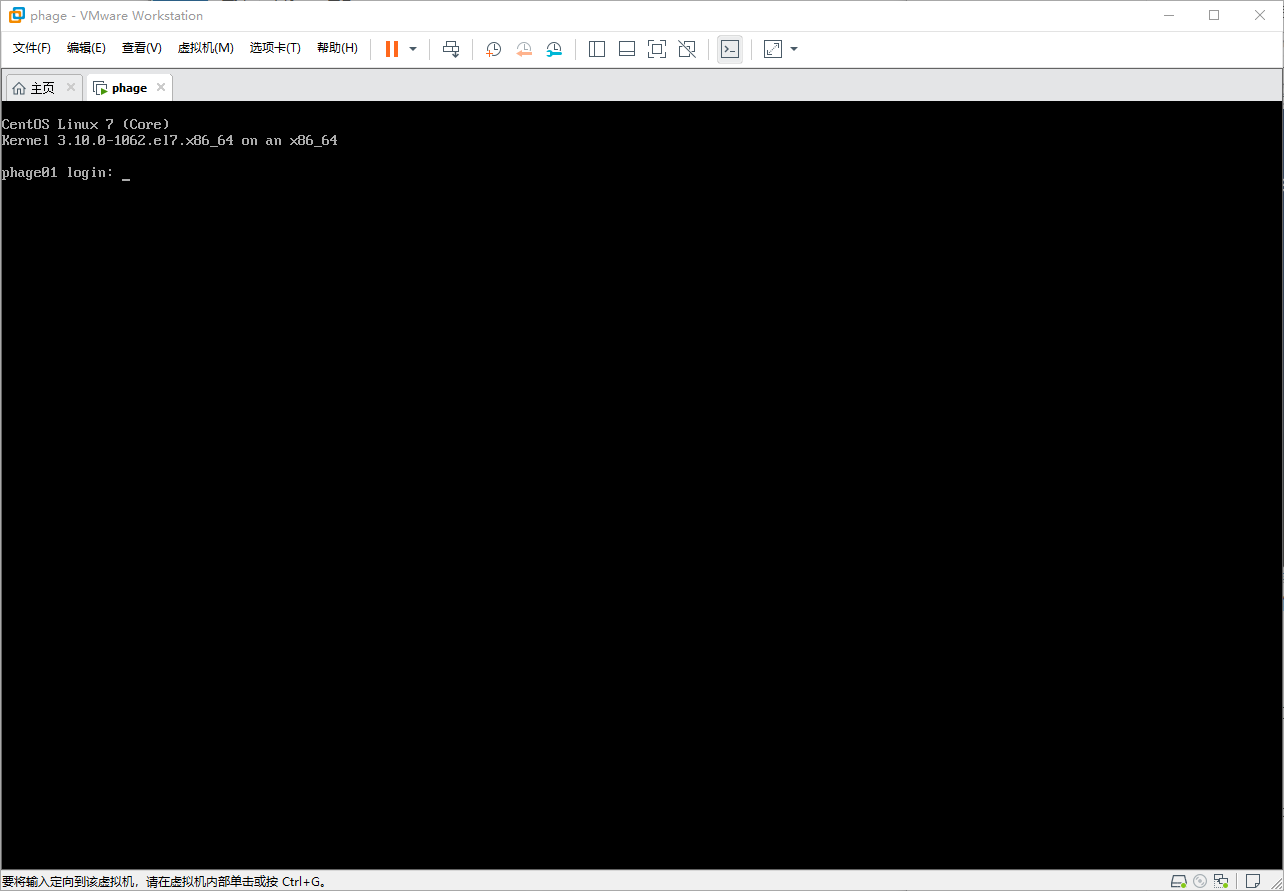Screen dimensions: 1284x891
Task: Click the message log note icon
Action: point(1253,881)
